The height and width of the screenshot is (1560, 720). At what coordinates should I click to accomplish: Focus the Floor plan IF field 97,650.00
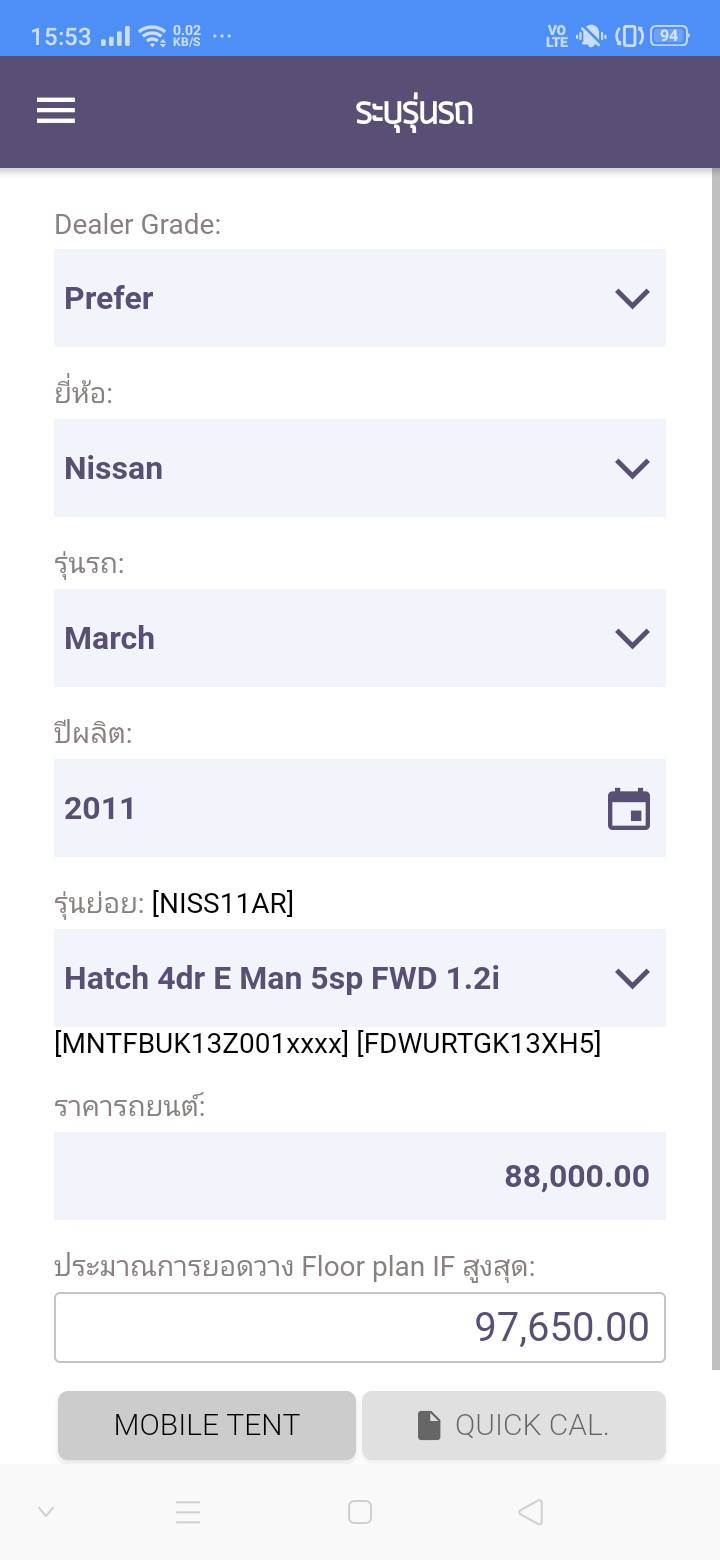click(x=359, y=1327)
